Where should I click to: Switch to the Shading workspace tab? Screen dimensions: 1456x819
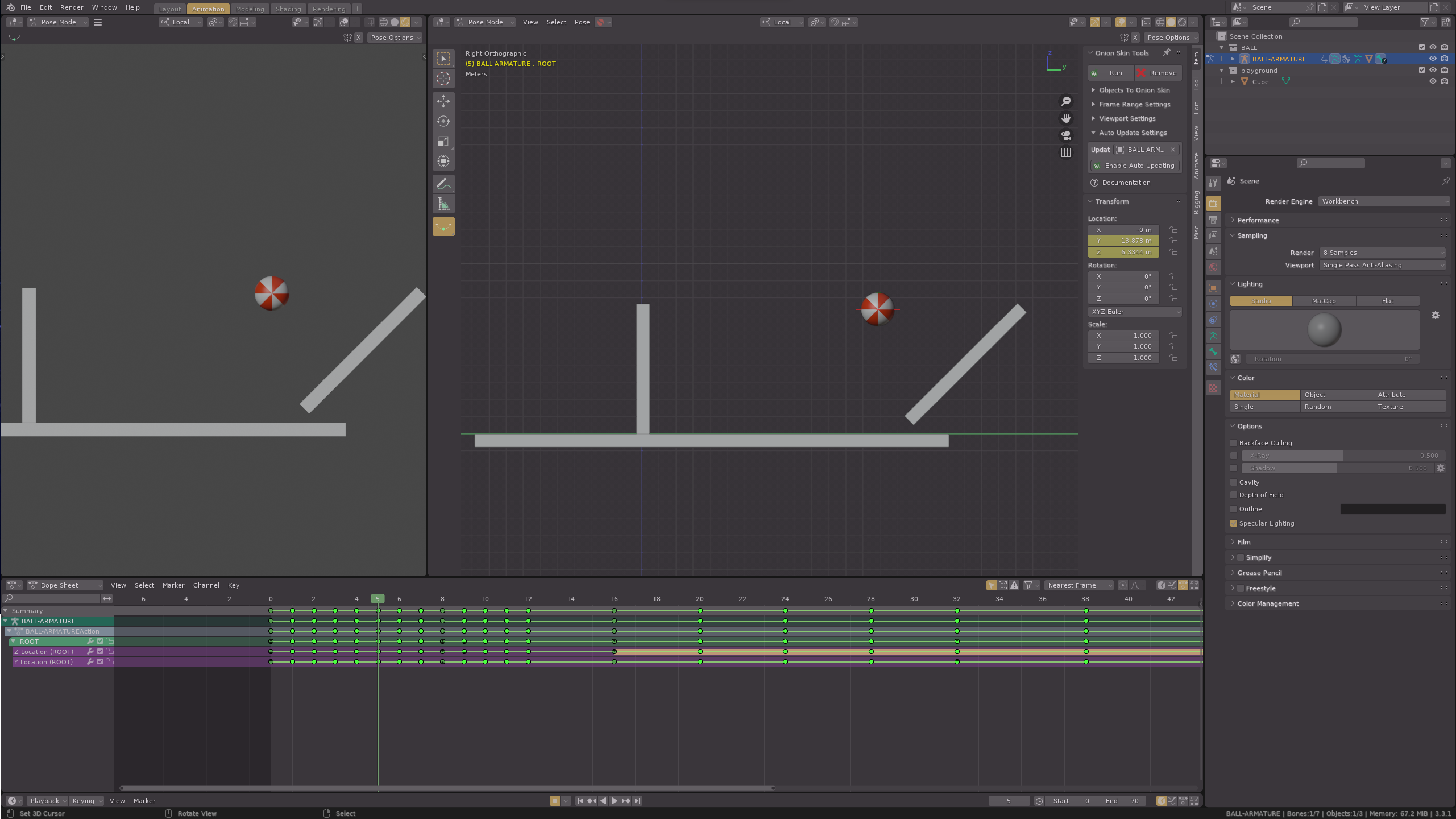(x=288, y=9)
